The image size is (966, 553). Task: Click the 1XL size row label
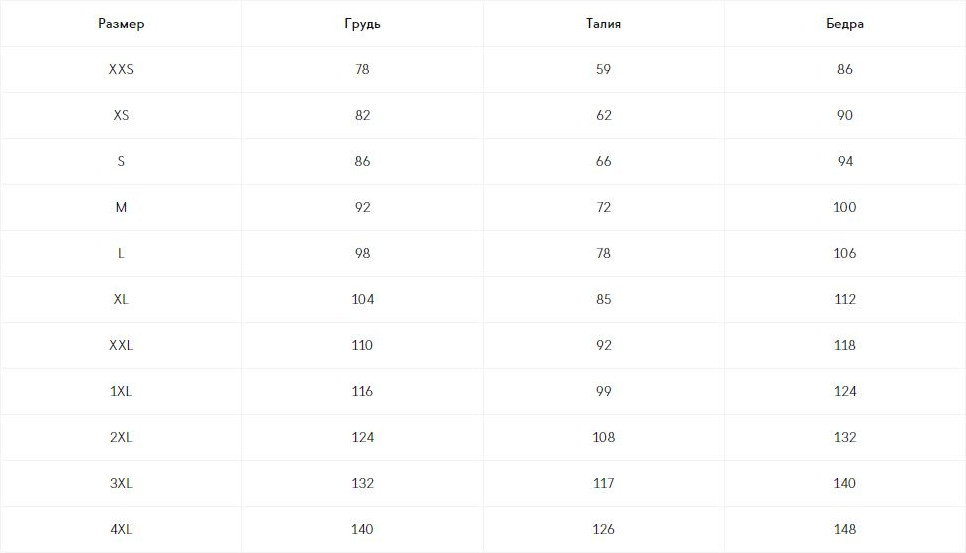121,392
